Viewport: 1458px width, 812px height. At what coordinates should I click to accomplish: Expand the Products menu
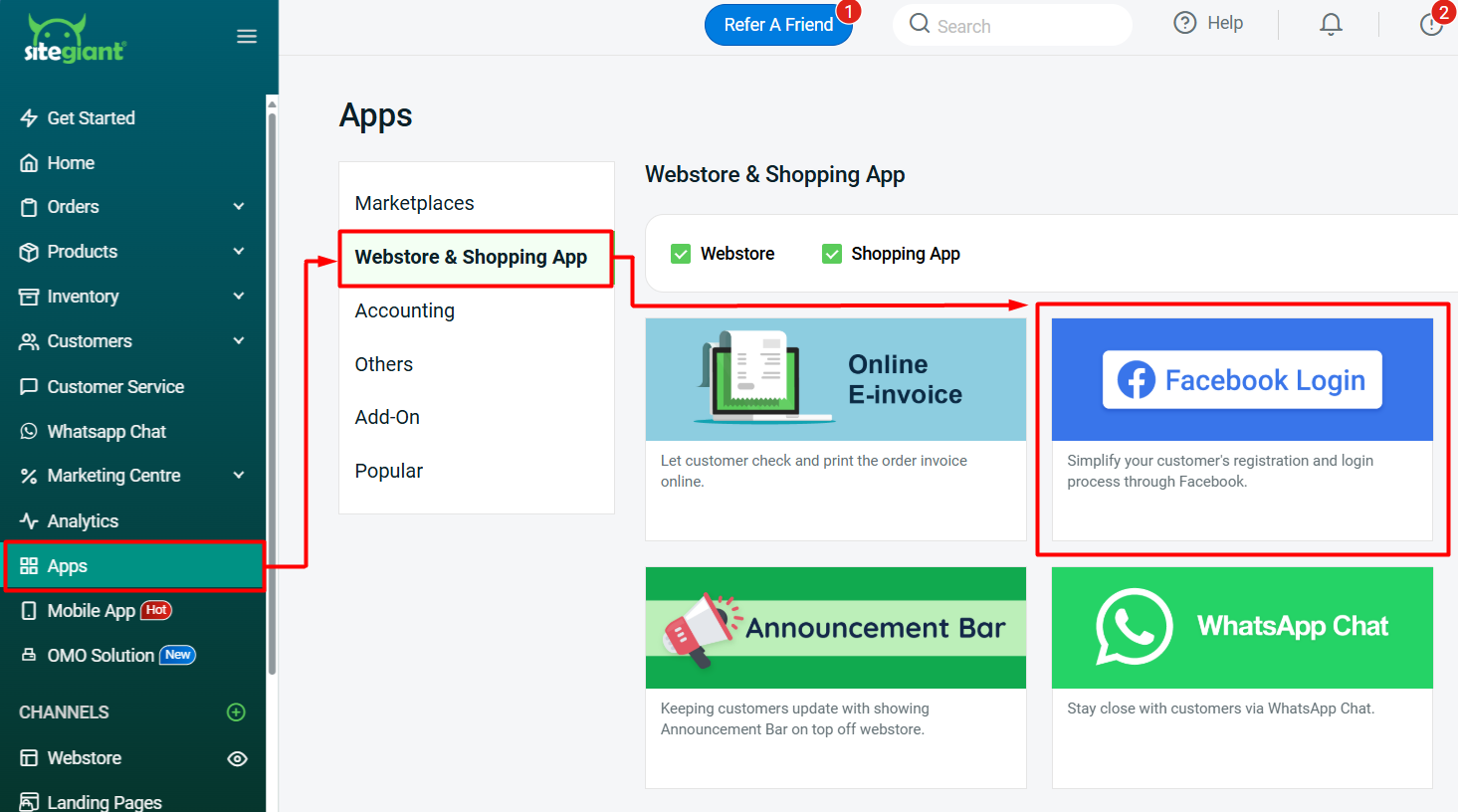[x=238, y=252]
